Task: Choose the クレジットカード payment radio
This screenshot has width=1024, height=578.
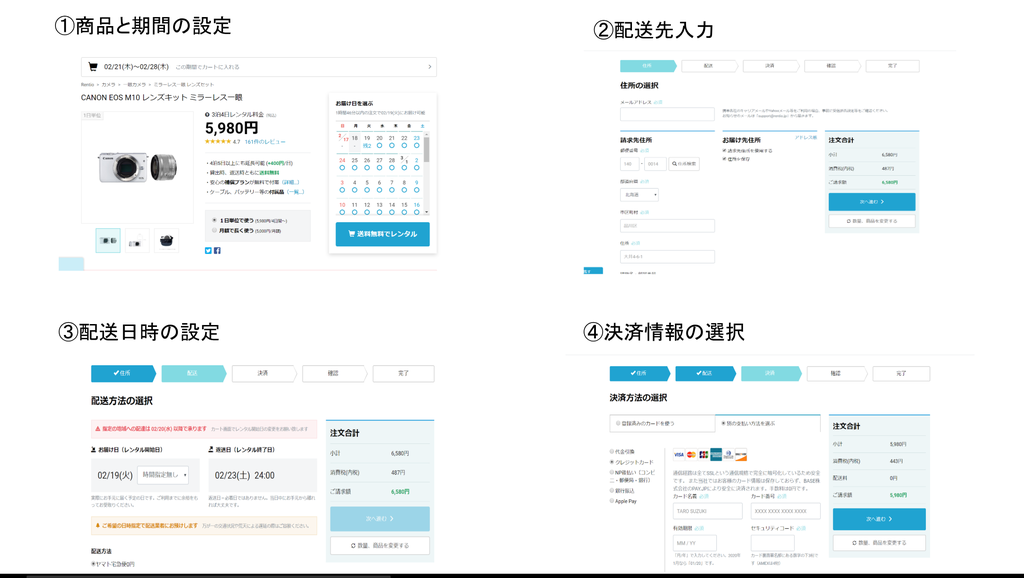Action: click(x=612, y=462)
